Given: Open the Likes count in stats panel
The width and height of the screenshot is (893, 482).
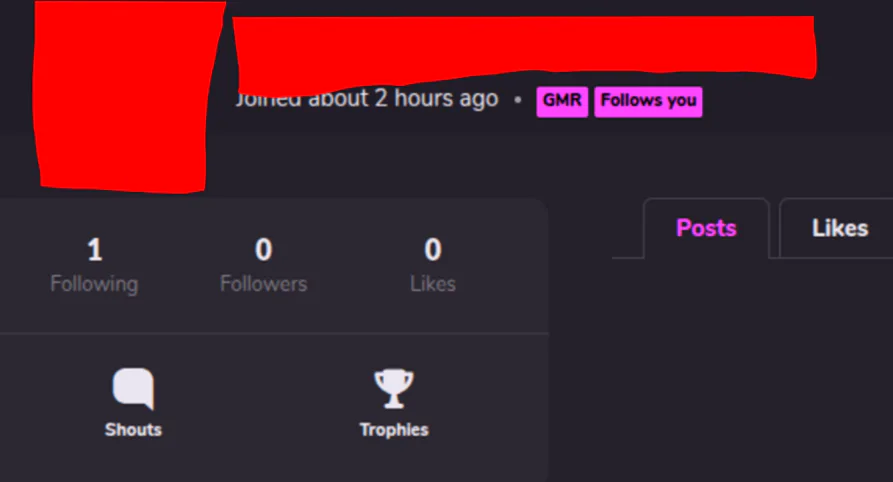Looking at the screenshot, I should coord(433,250).
